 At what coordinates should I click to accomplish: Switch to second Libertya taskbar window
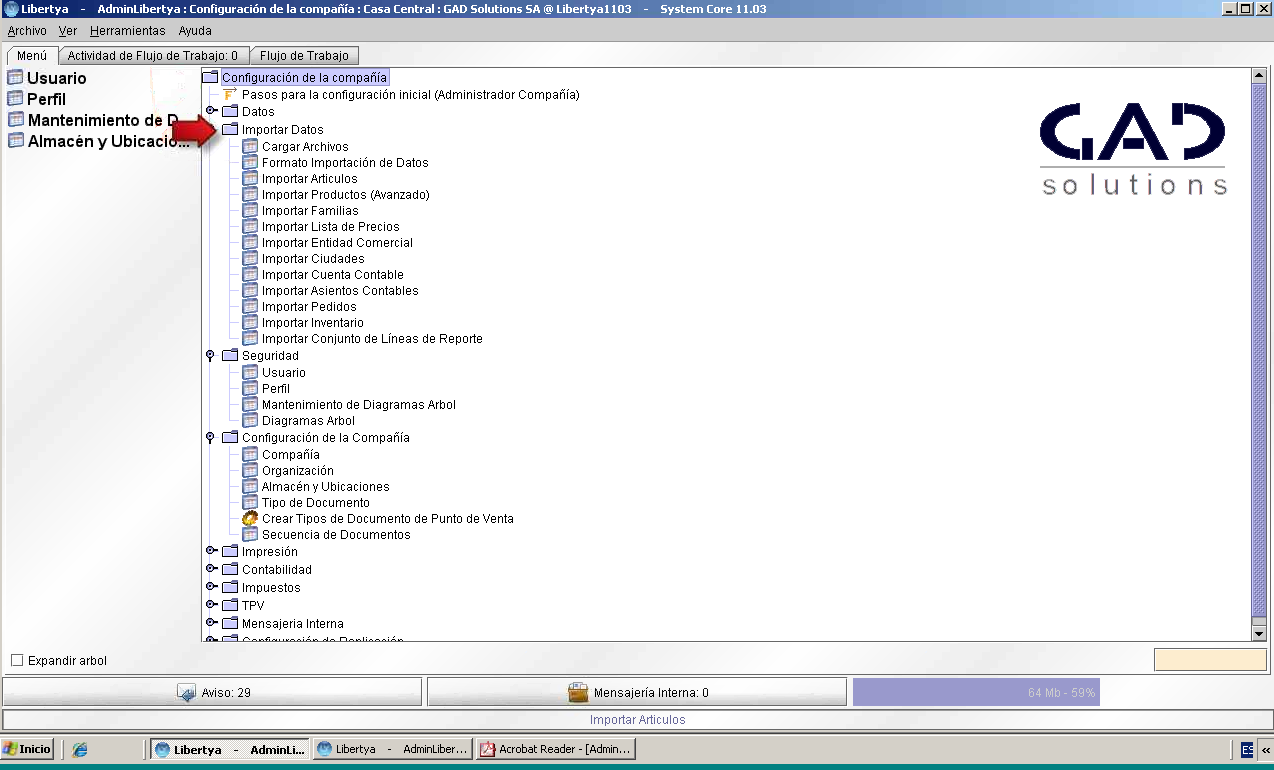(x=392, y=749)
